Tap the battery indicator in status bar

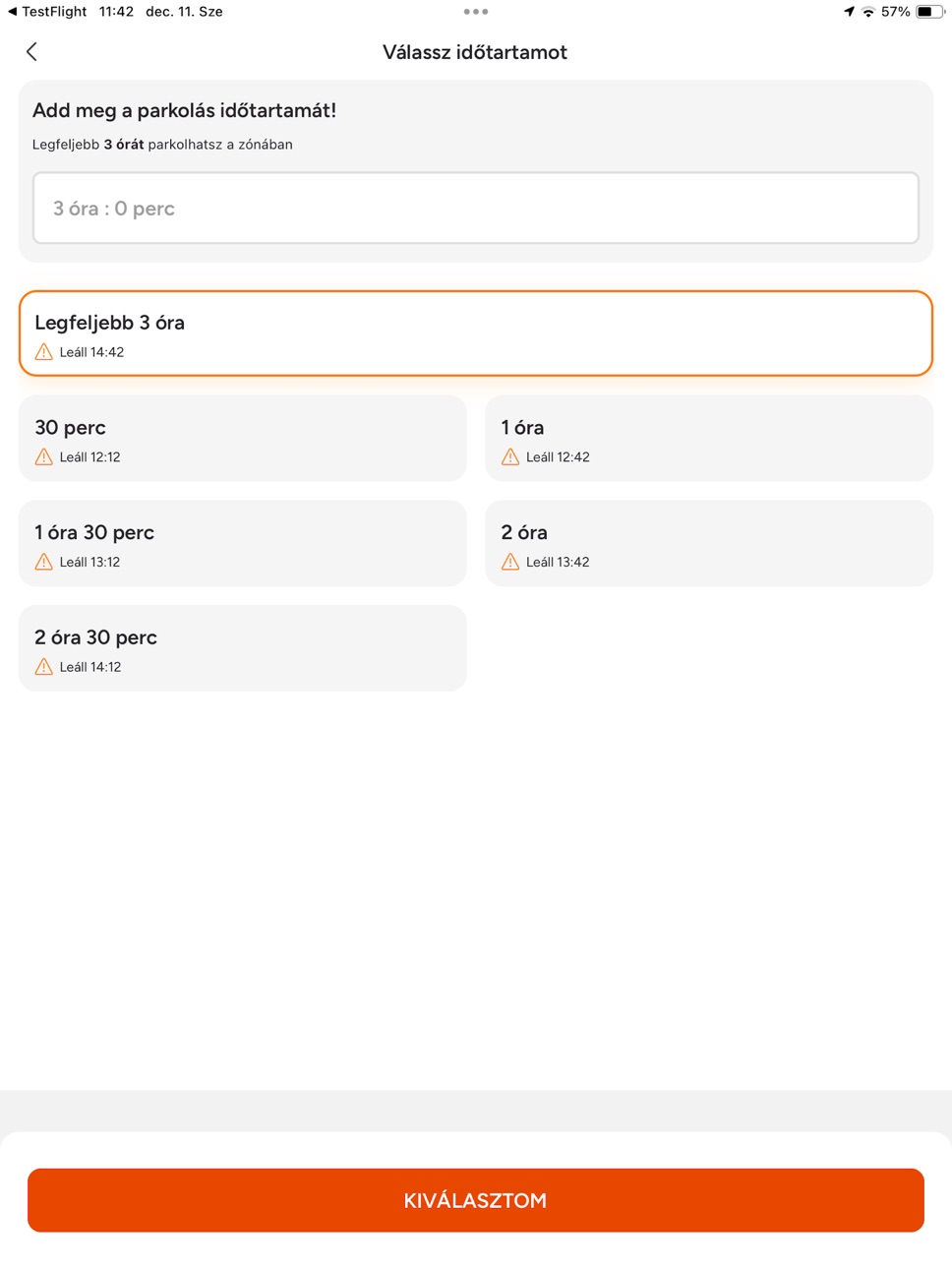click(930, 12)
